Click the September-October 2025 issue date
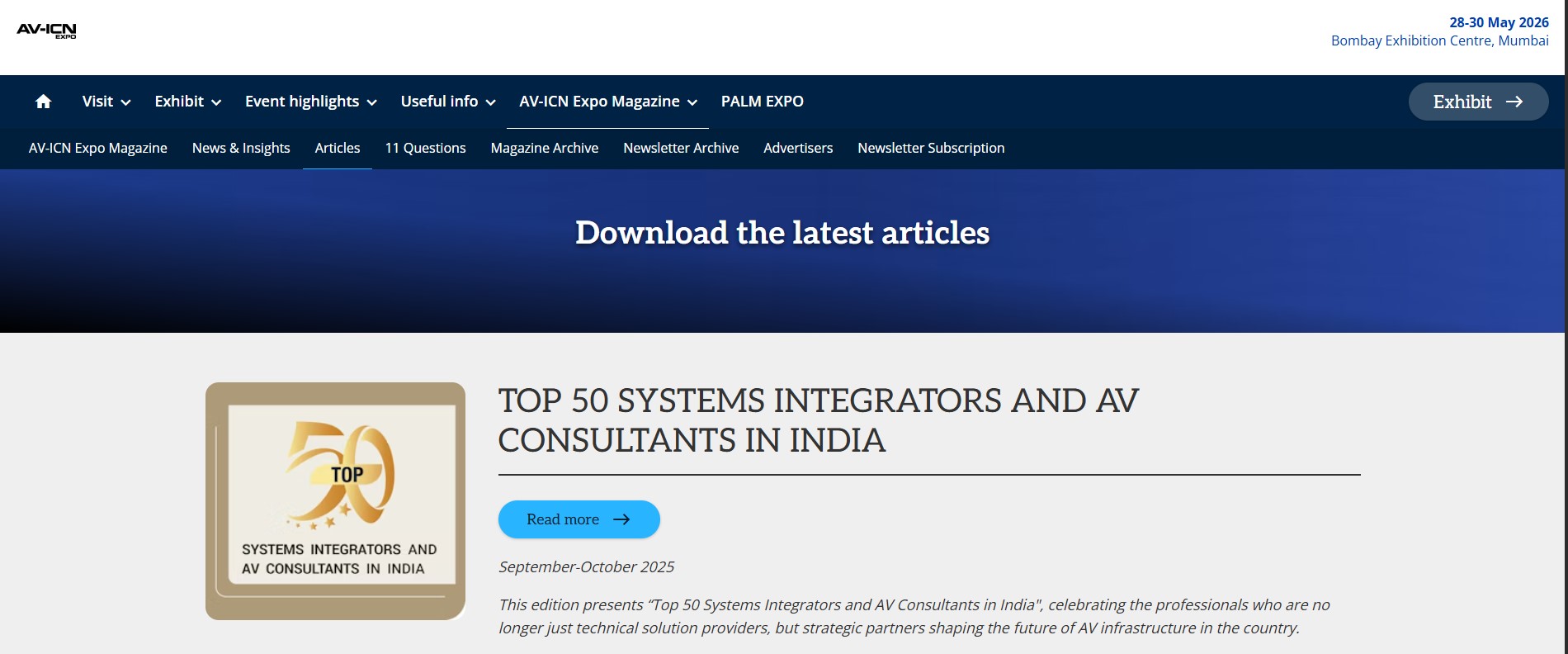1568x654 pixels. coord(586,566)
